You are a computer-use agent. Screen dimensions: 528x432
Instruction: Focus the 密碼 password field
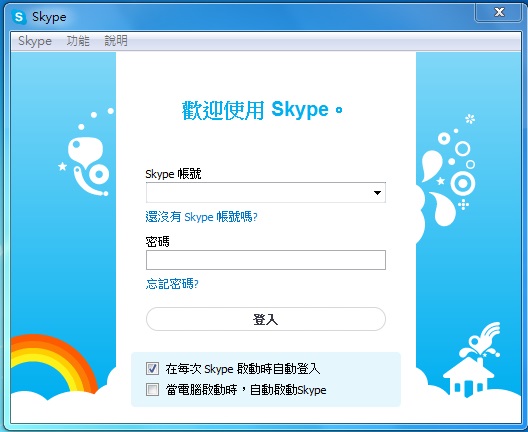[x=266, y=260]
